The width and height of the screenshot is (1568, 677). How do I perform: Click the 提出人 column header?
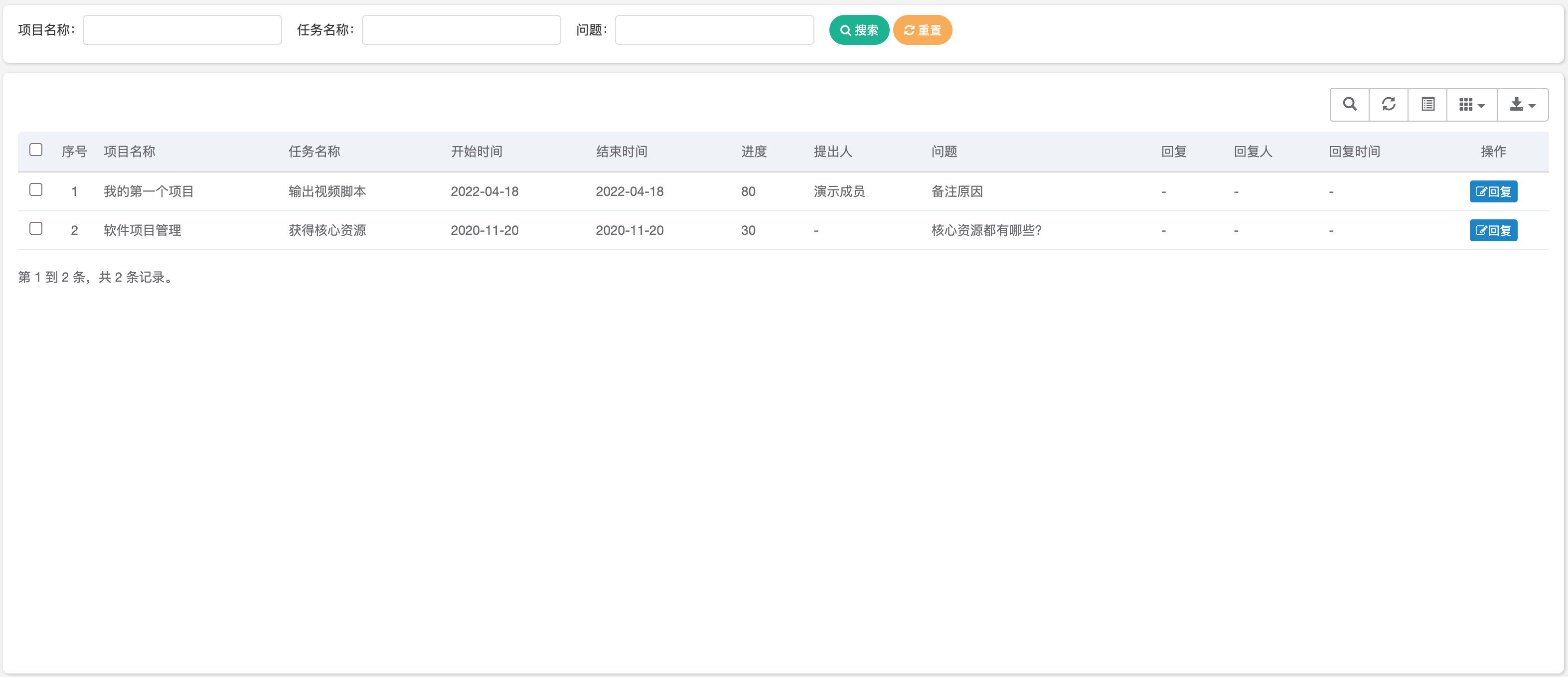click(x=833, y=152)
